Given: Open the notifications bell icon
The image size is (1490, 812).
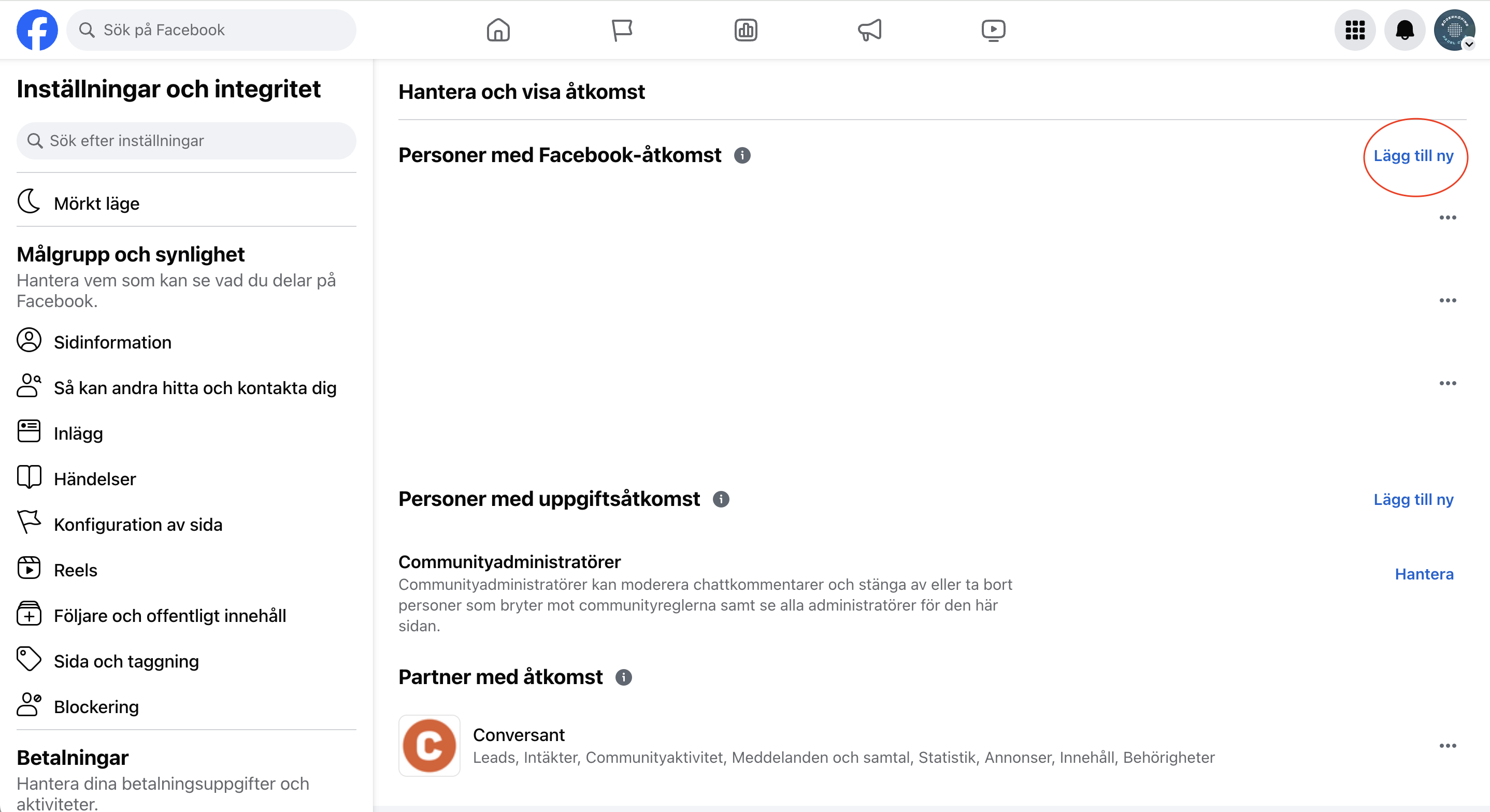Looking at the screenshot, I should pyautogui.click(x=1405, y=30).
